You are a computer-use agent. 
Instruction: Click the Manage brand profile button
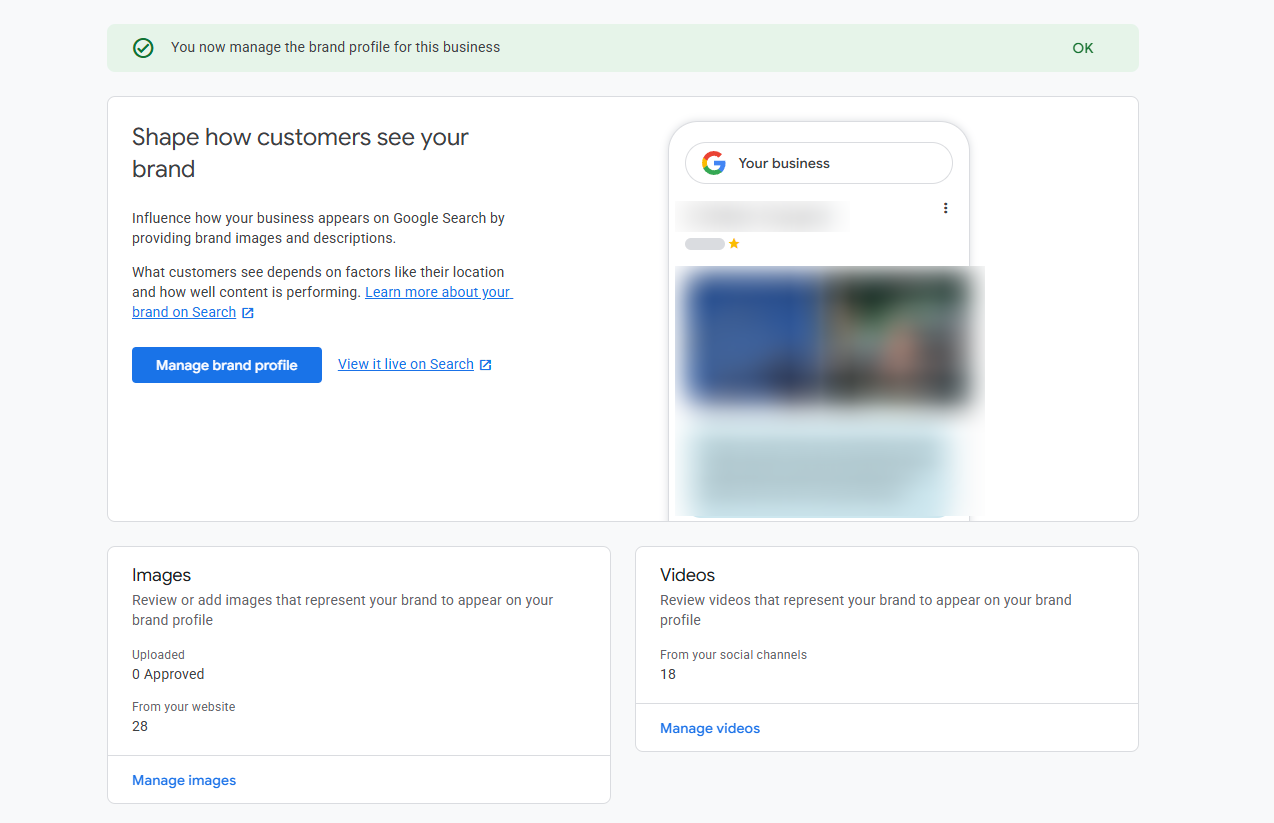(x=226, y=364)
